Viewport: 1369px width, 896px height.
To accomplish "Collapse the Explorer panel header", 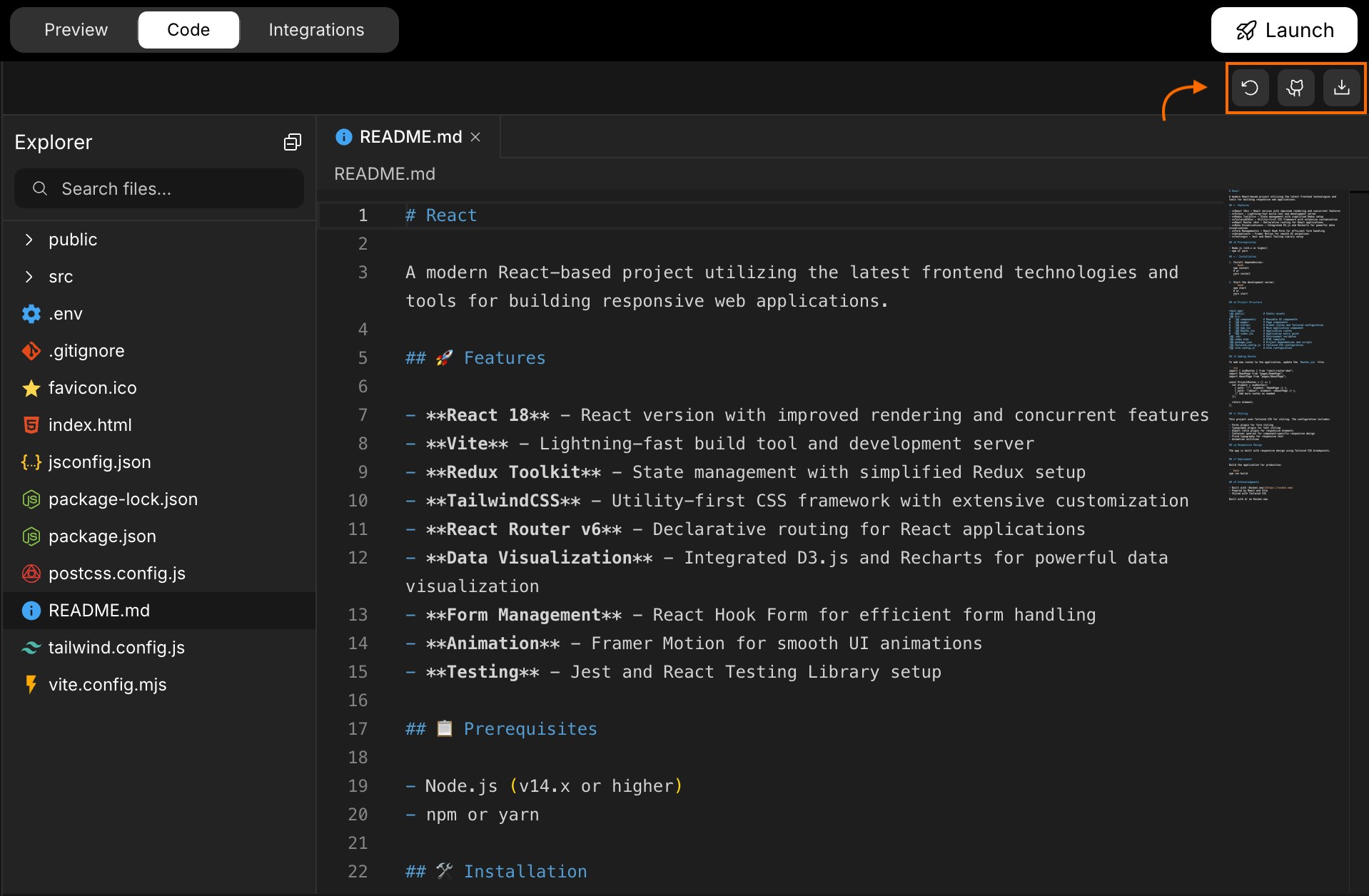I will pos(53,142).
